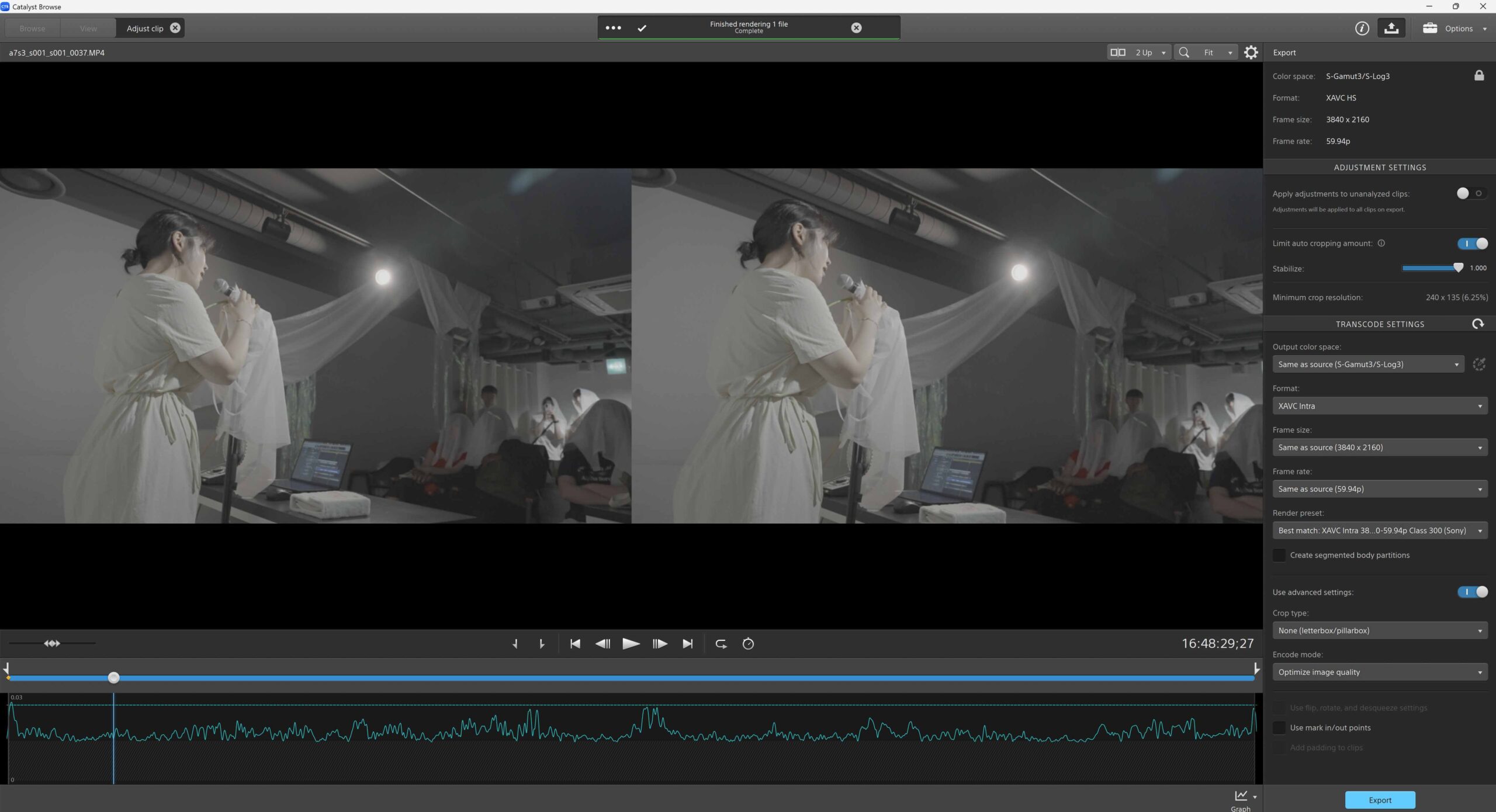Click the stabilized preview on the right

point(947,346)
